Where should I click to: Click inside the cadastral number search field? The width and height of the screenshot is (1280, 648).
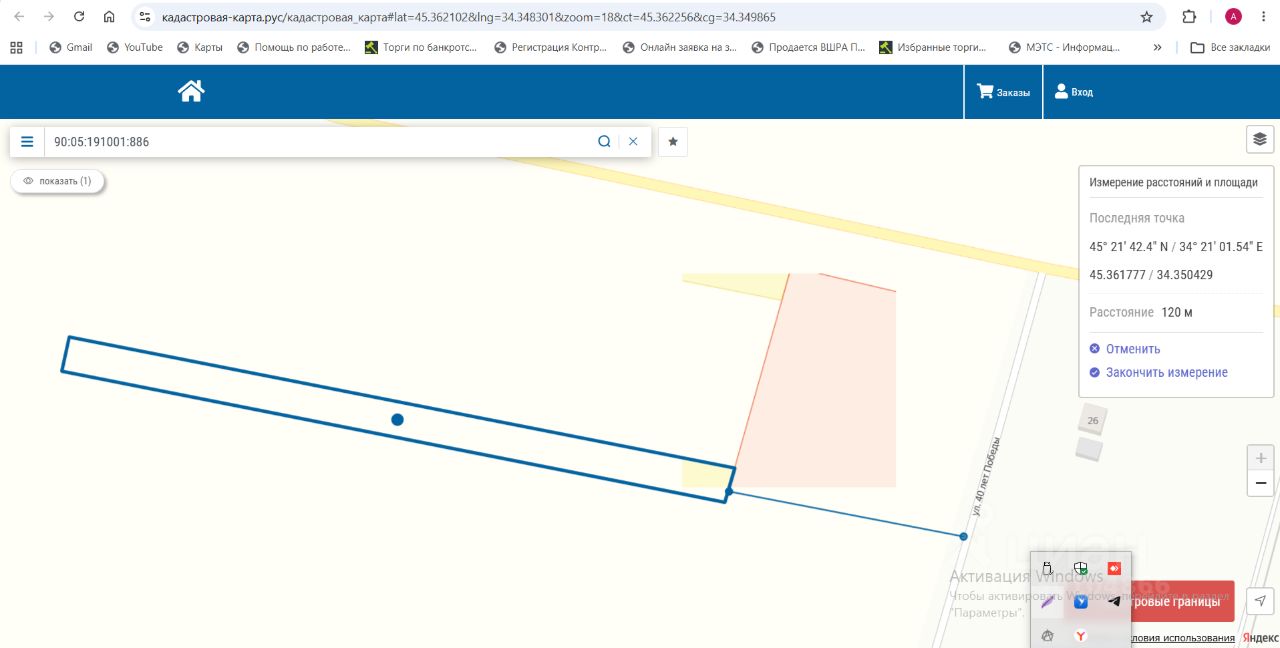320,142
